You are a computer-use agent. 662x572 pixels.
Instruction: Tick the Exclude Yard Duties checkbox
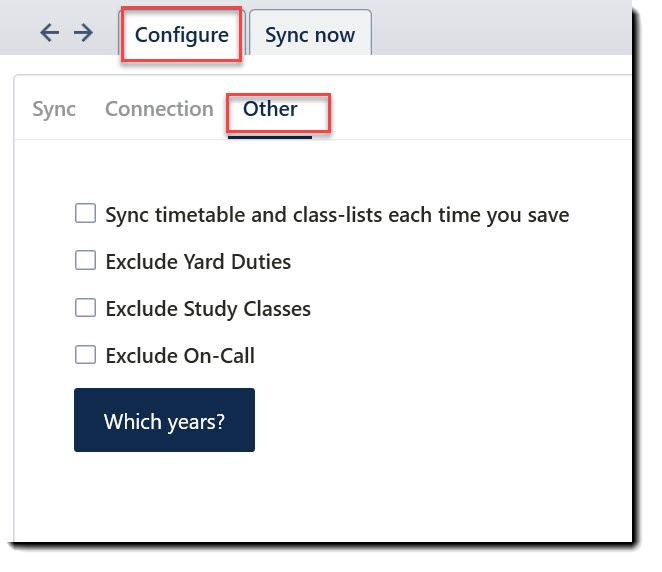pos(86,261)
